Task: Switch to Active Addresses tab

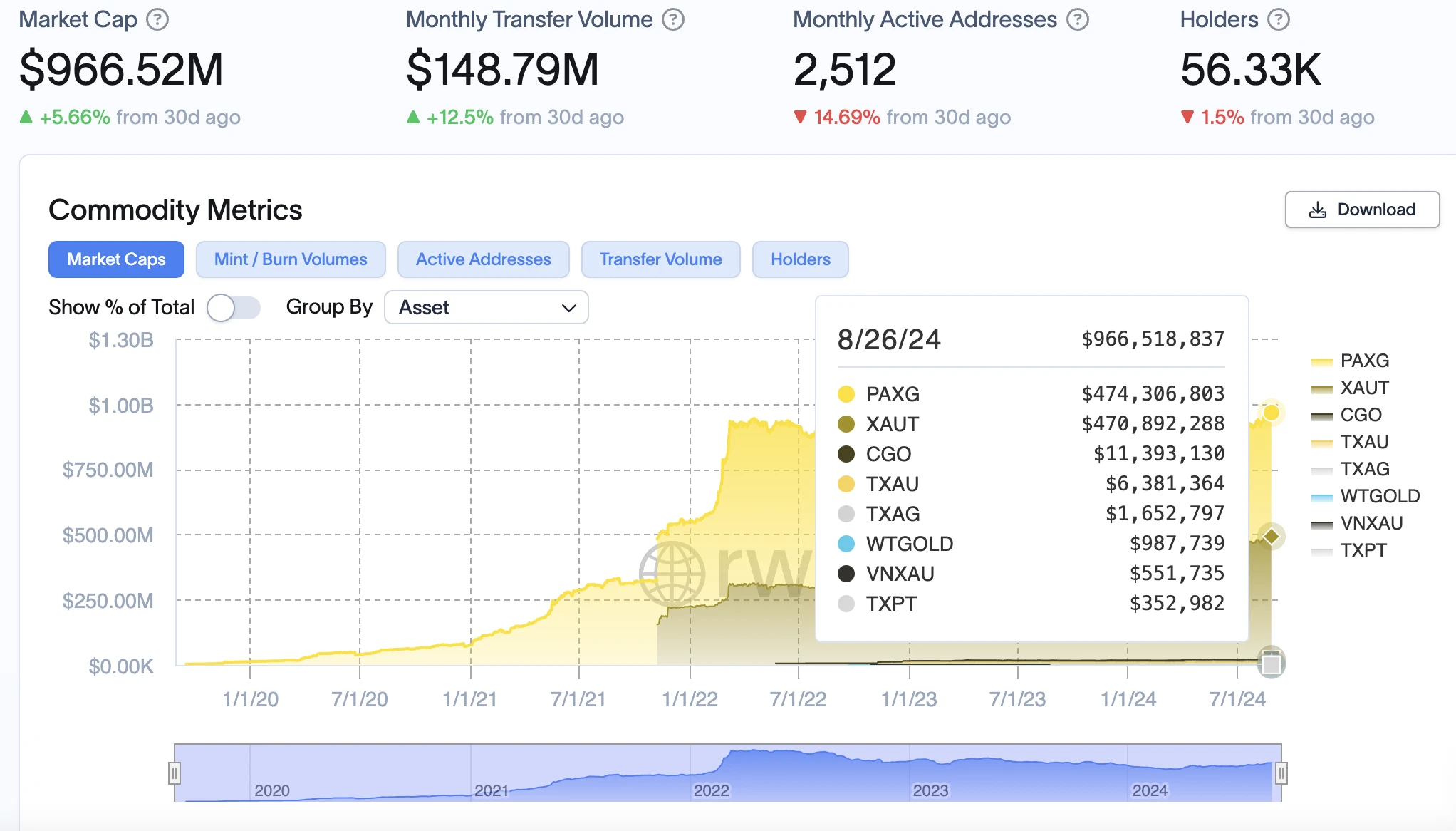Action: click(483, 259)
